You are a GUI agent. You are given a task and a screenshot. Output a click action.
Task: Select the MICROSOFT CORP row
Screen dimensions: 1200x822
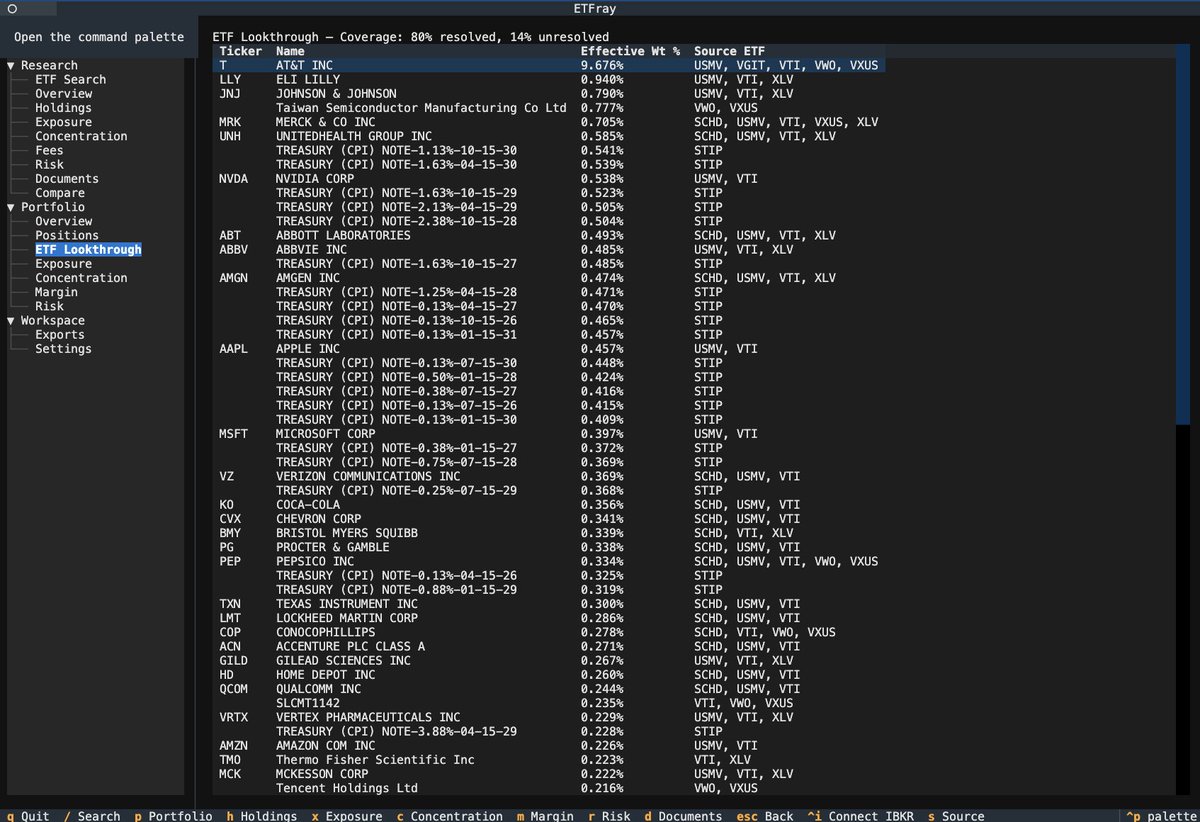click(x=548, y=434)
